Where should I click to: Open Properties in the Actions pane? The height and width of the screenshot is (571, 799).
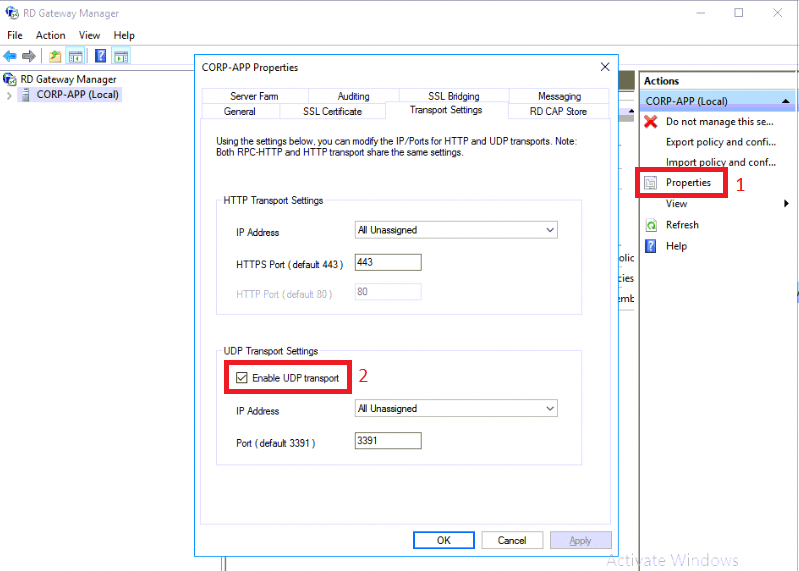[x=688, y=182]
